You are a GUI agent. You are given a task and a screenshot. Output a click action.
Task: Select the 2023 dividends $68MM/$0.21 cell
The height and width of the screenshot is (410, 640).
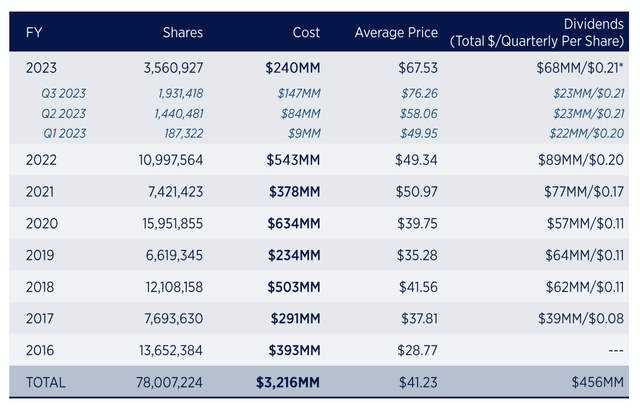[x=580, y=68]
